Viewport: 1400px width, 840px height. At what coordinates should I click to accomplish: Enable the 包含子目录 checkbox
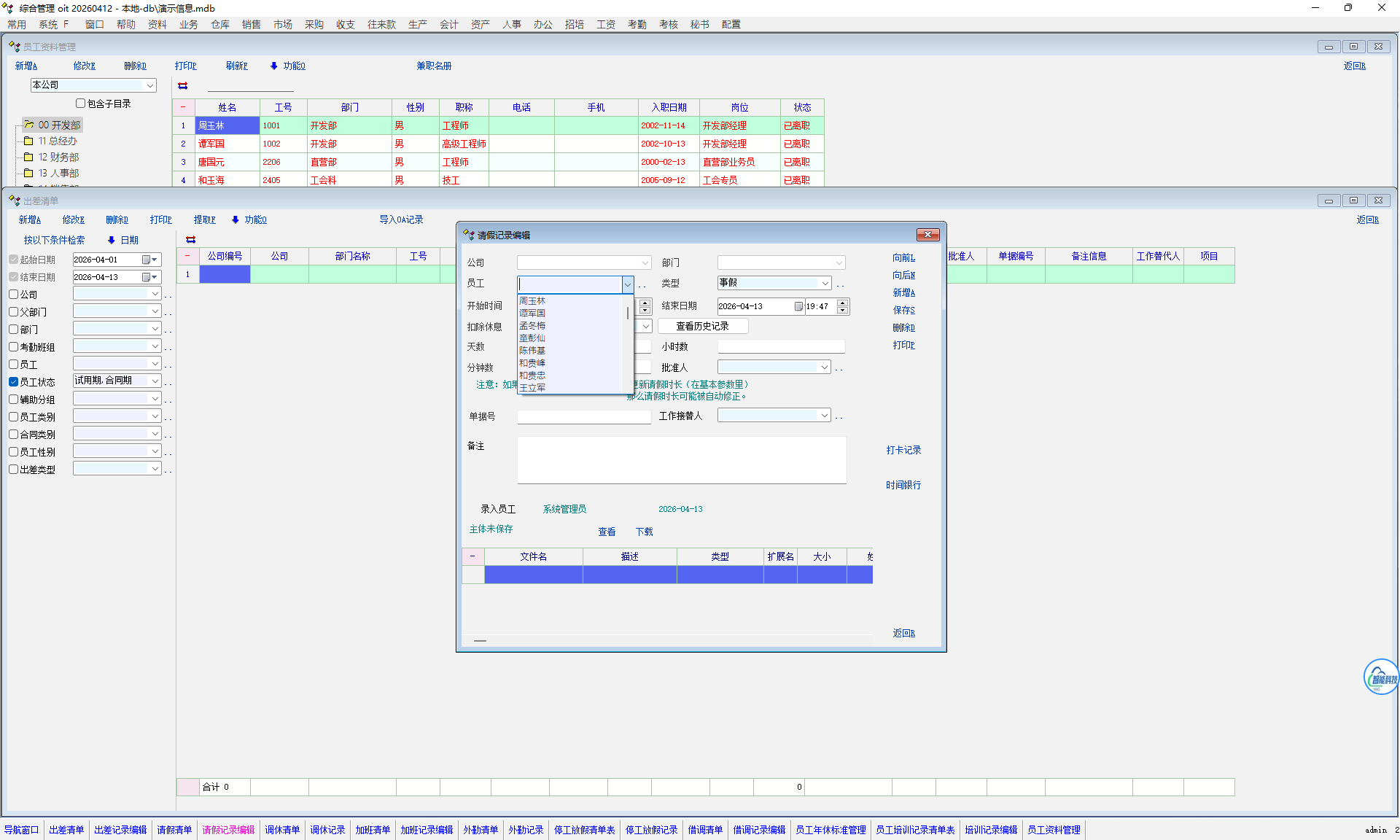(x=81, y=104)
